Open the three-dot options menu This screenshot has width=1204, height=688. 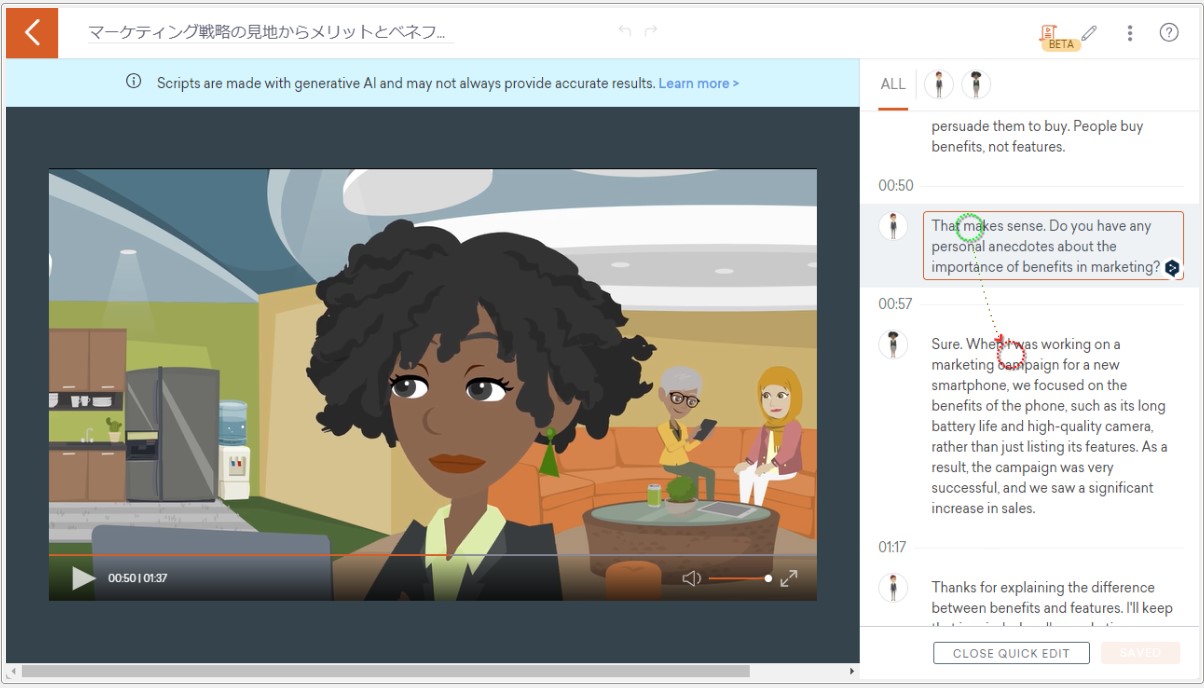[x=1129, y=32]
